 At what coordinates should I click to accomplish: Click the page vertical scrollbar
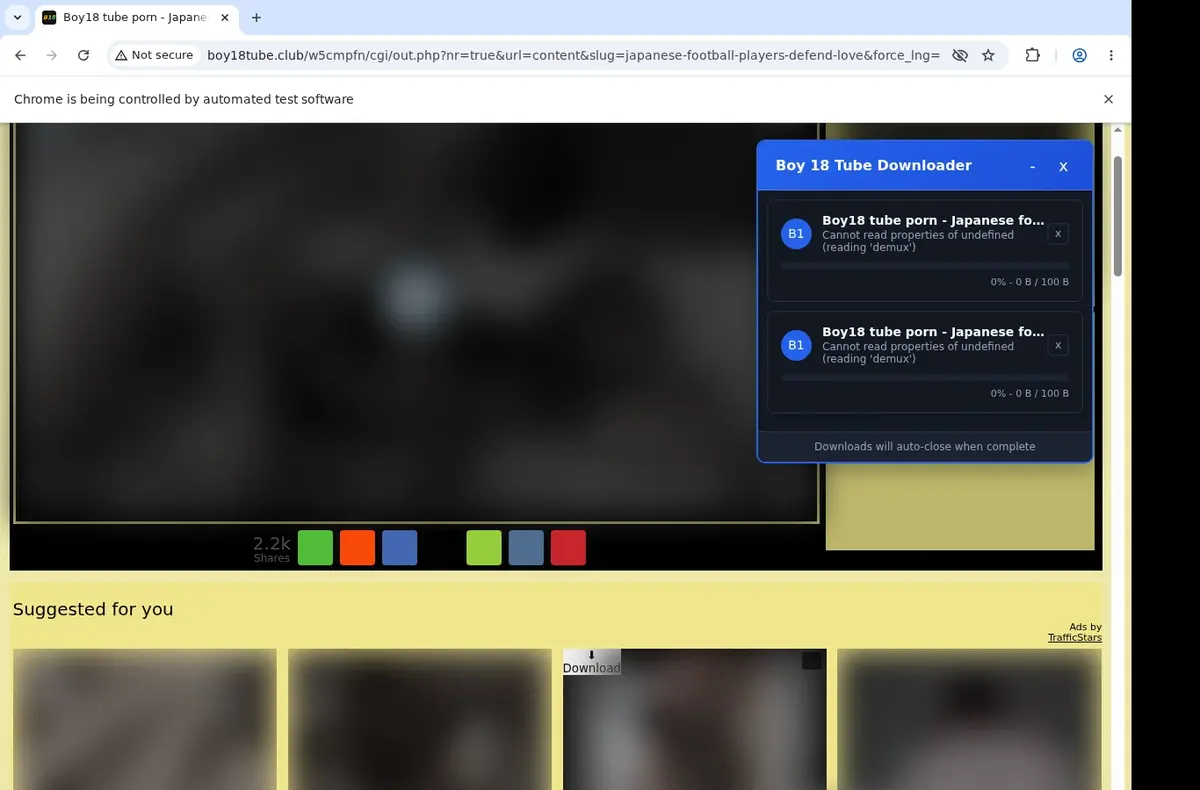point(1118,215)
